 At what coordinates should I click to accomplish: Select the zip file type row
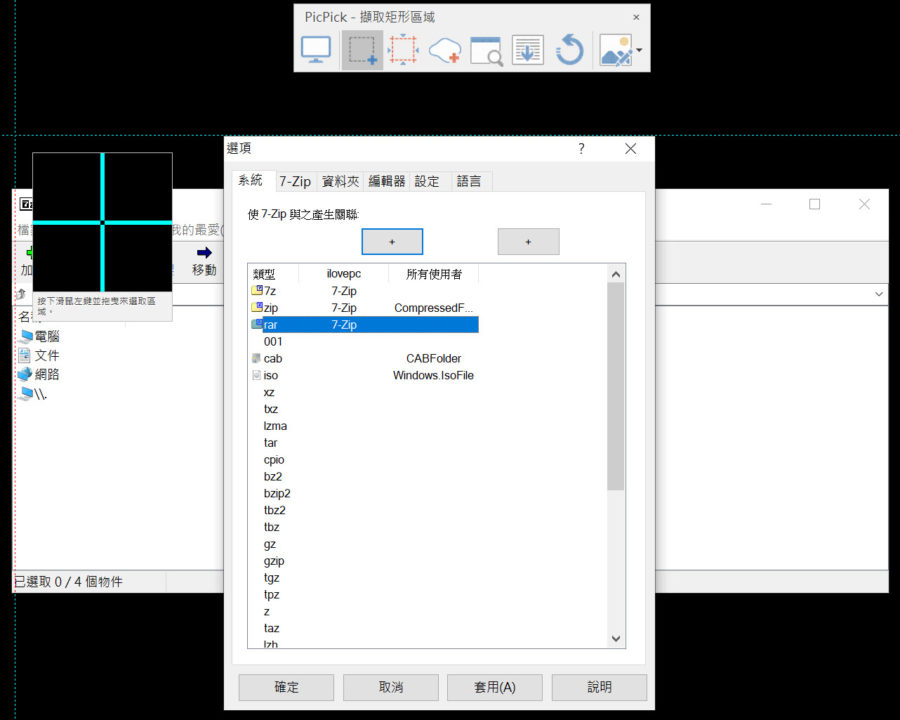point(364,308)
